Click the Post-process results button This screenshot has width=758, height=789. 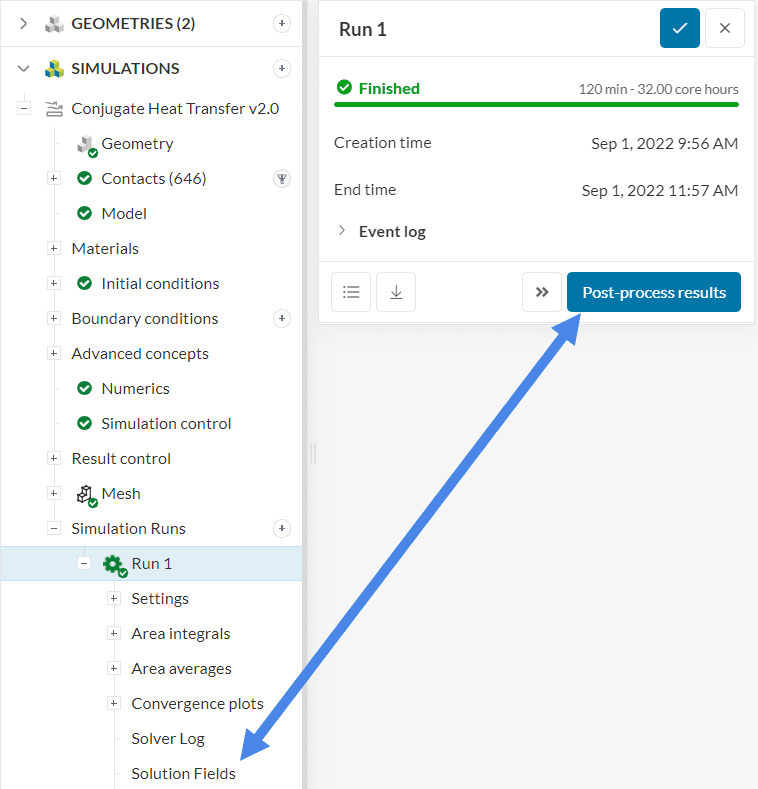[654, 292]
